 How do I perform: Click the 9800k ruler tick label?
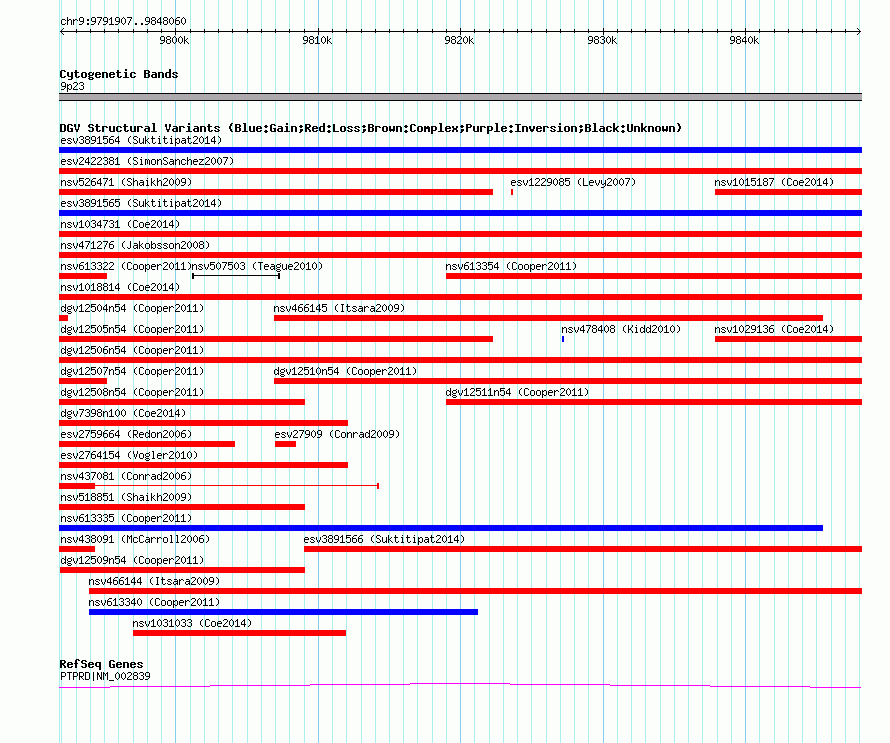click(x=174, y=40)
